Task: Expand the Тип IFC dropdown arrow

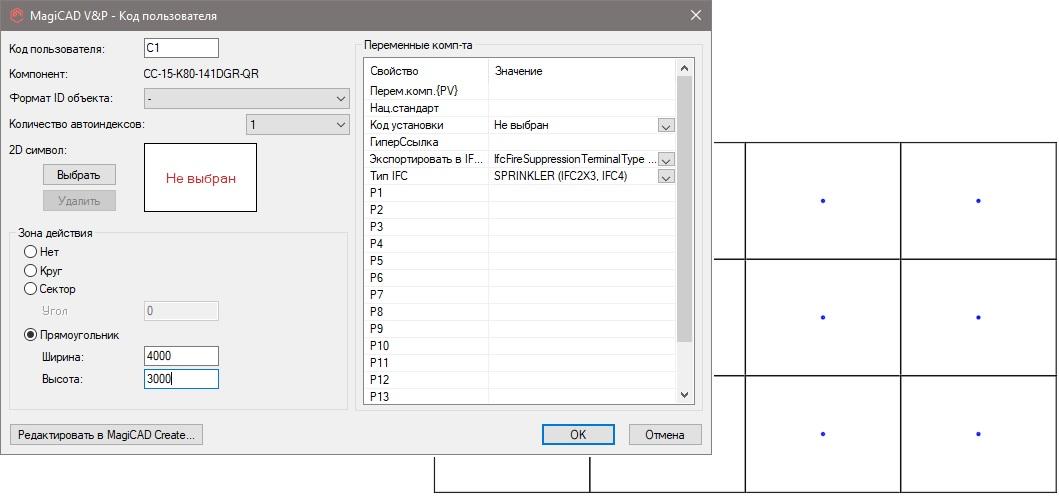Action: click(666, 176)
